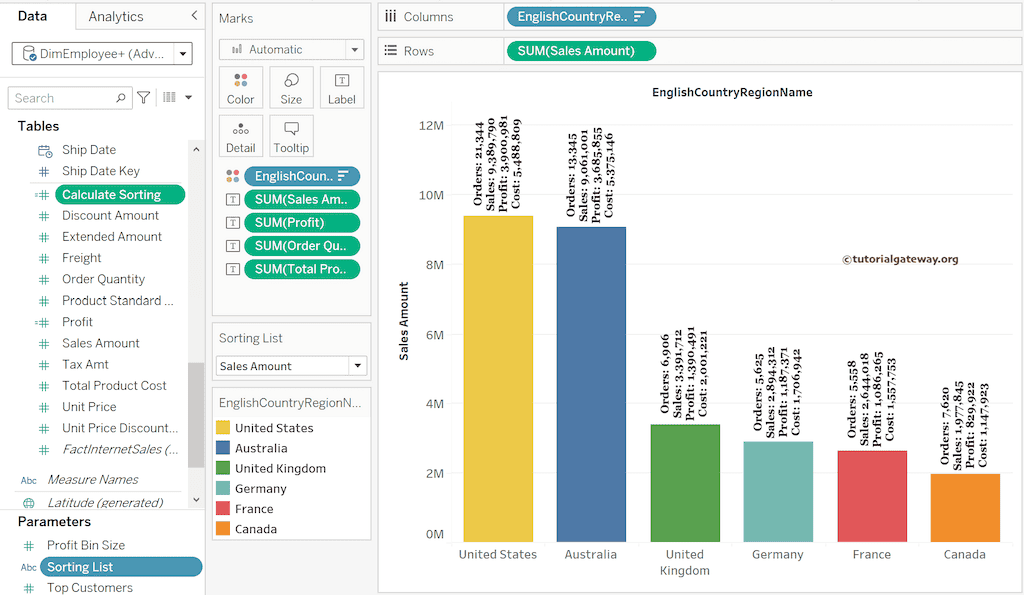Expand the Automatic mark type dropdown
1024x595 pixels.
pyautogui.click(x=355, y=50)
